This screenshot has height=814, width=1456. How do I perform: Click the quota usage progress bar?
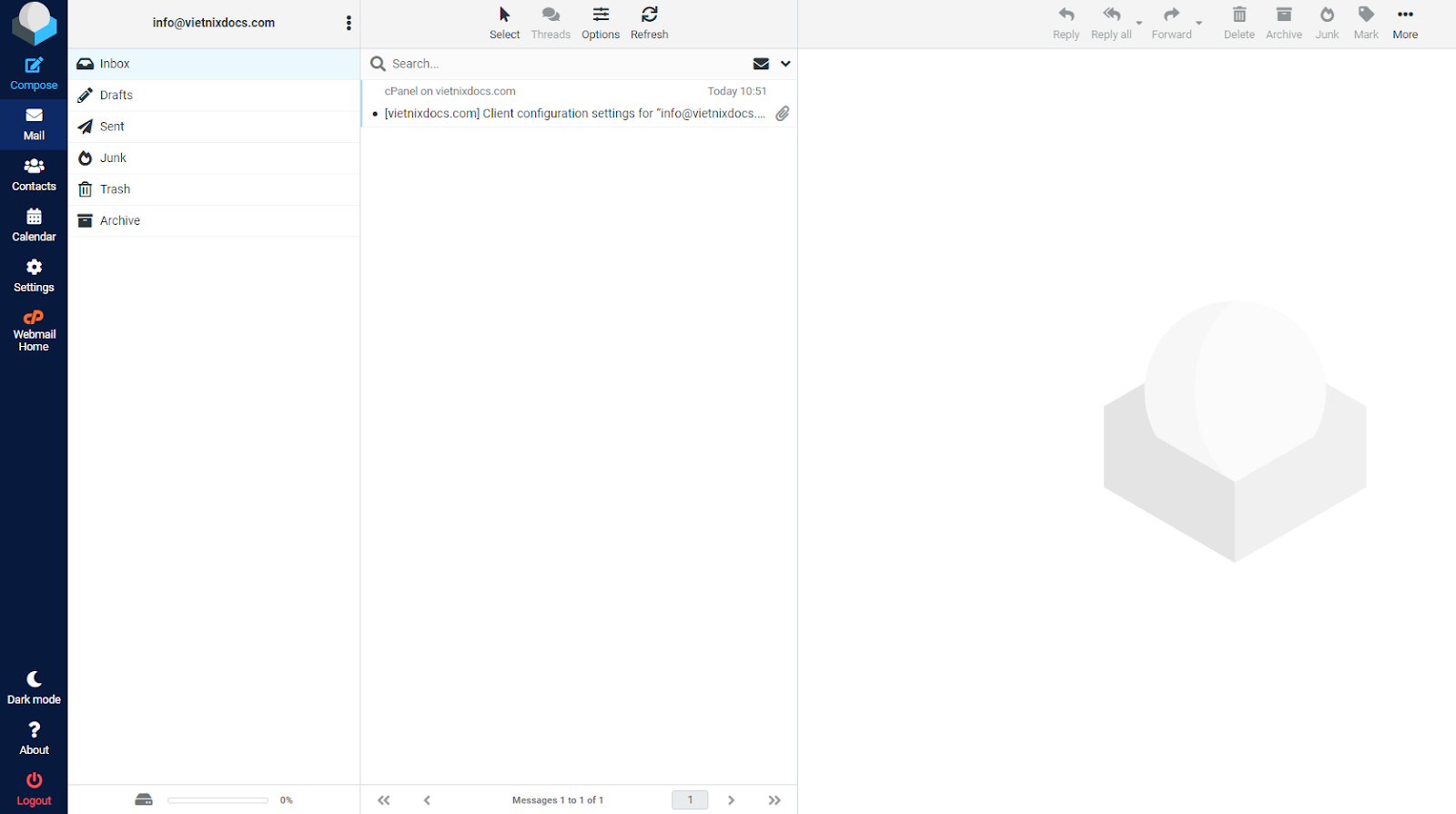[217, 800]
